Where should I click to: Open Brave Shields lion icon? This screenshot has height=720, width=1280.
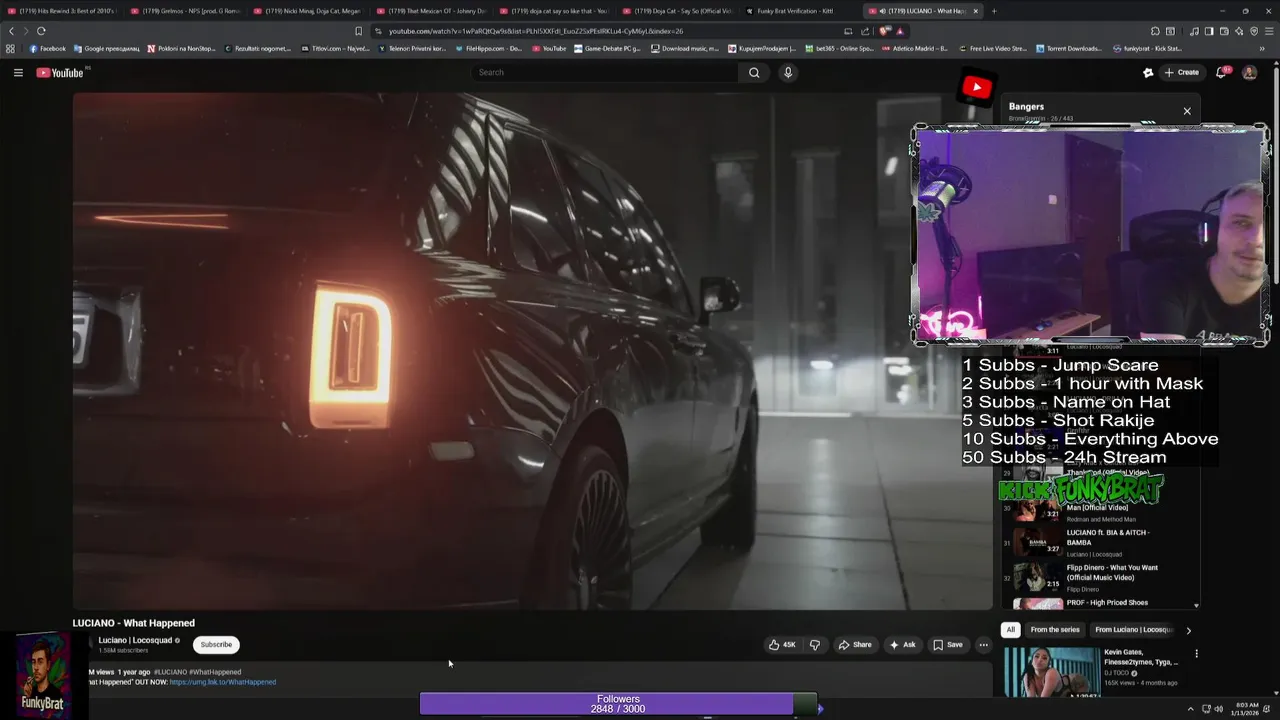pyautogui.click(x=885, y=31)
